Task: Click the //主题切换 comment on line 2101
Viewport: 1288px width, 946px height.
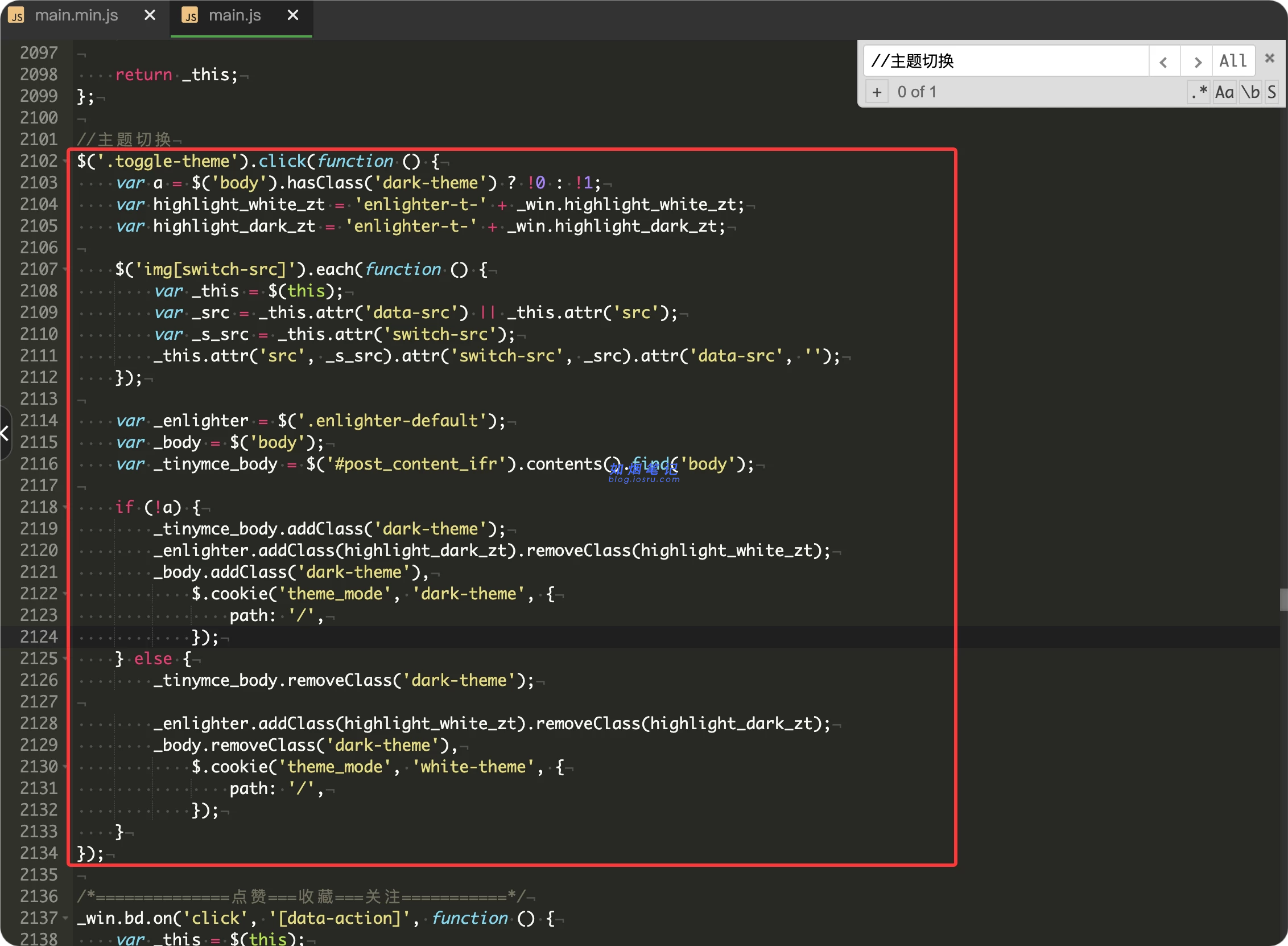Action: pos(124,139)
